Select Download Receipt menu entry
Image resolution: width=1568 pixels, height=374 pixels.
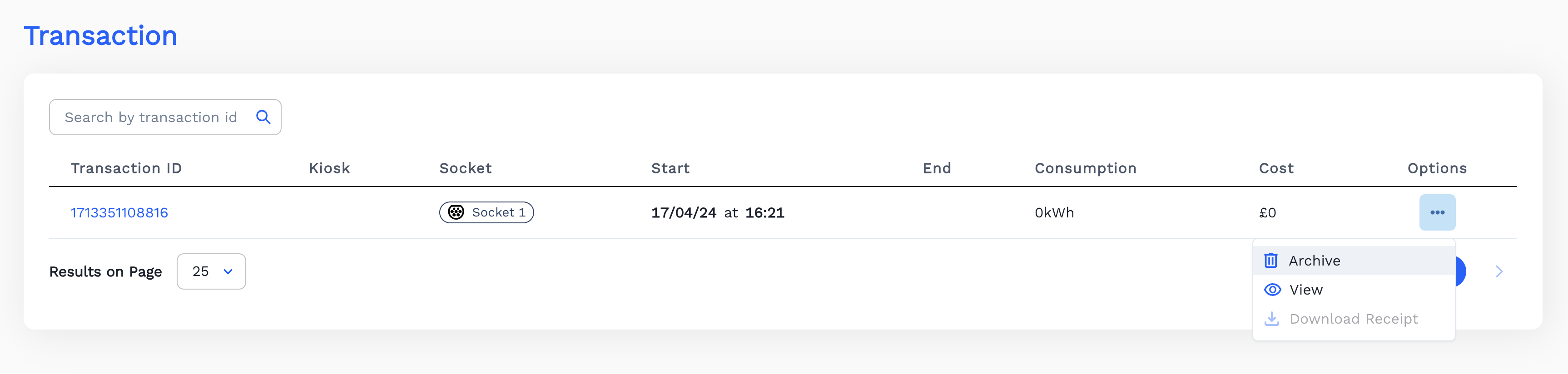[x=1353, y=319]
